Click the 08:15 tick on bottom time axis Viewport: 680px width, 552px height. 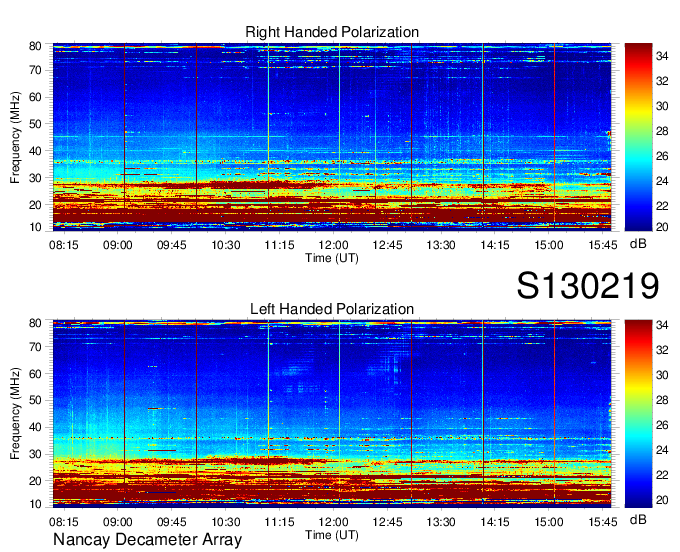[64, 522]
